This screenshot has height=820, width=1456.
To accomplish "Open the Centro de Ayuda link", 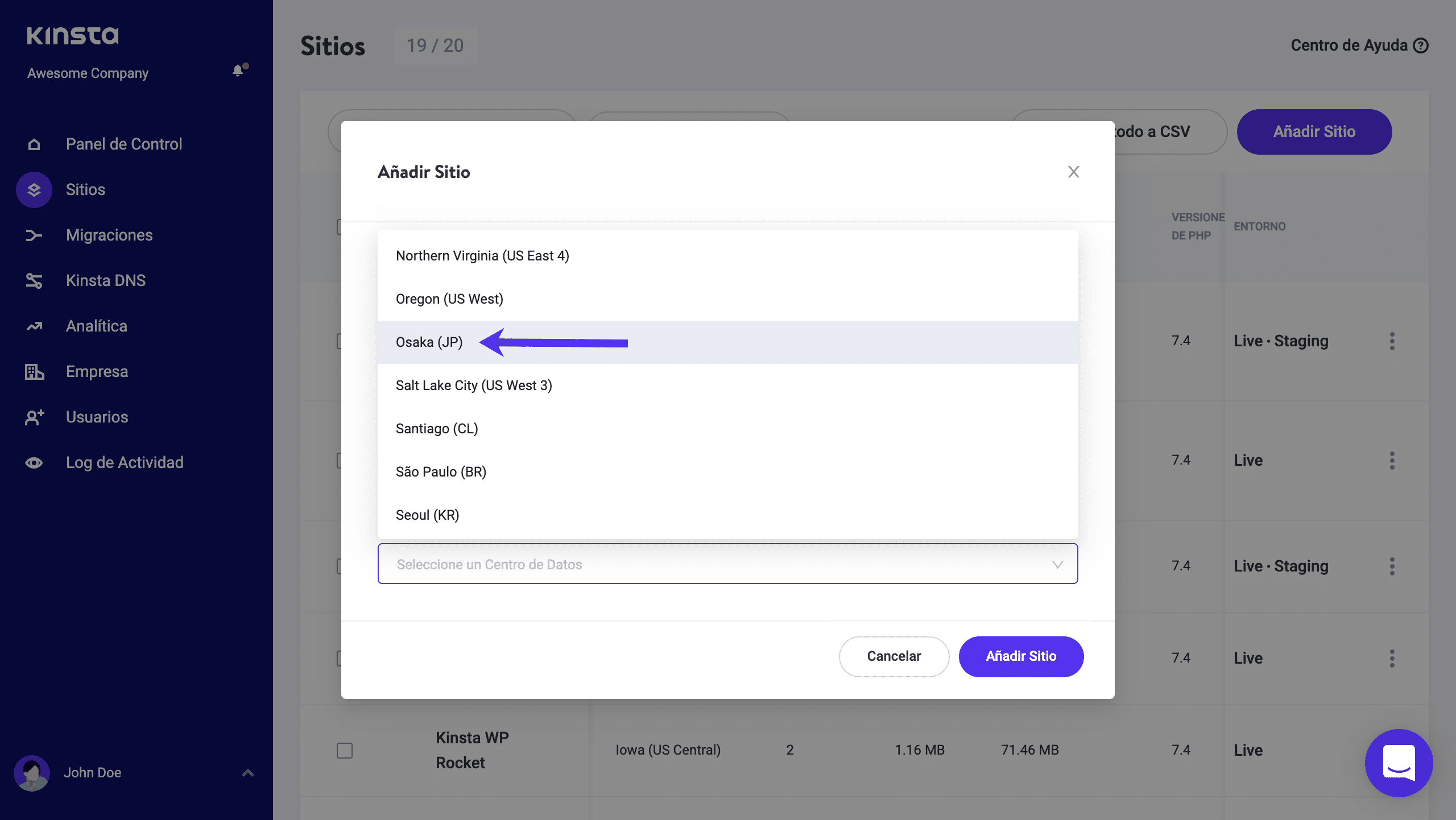I will (x=1359, y=45).
